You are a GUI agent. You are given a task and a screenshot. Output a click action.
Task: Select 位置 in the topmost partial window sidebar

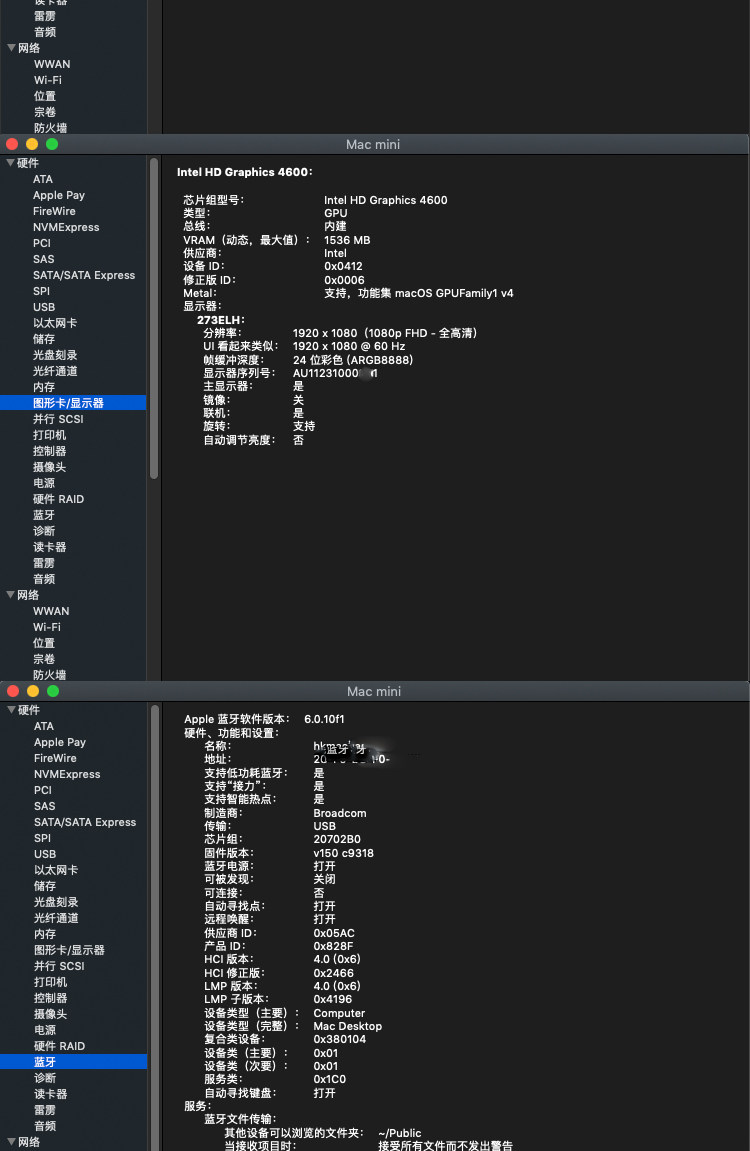[x=45, y=96]
